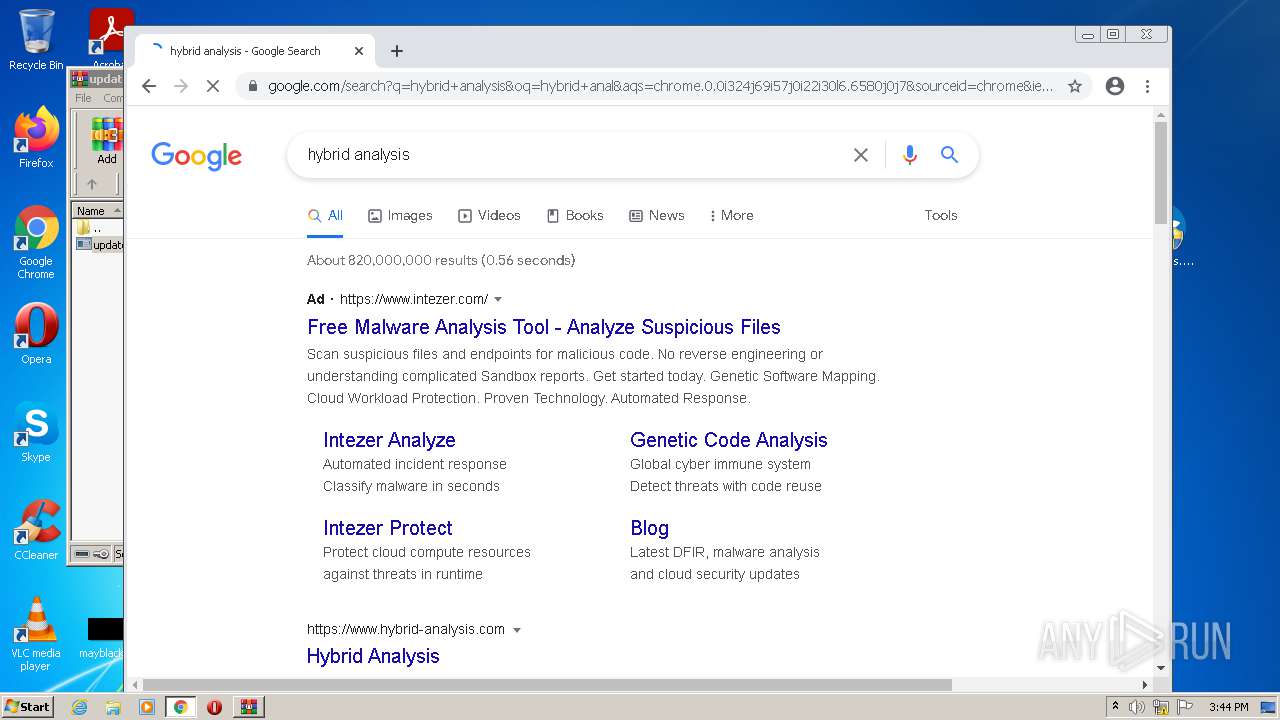Click Add button in WinRAR window
This screenshot has height=720, width=1280.
[x=106, y=142]
